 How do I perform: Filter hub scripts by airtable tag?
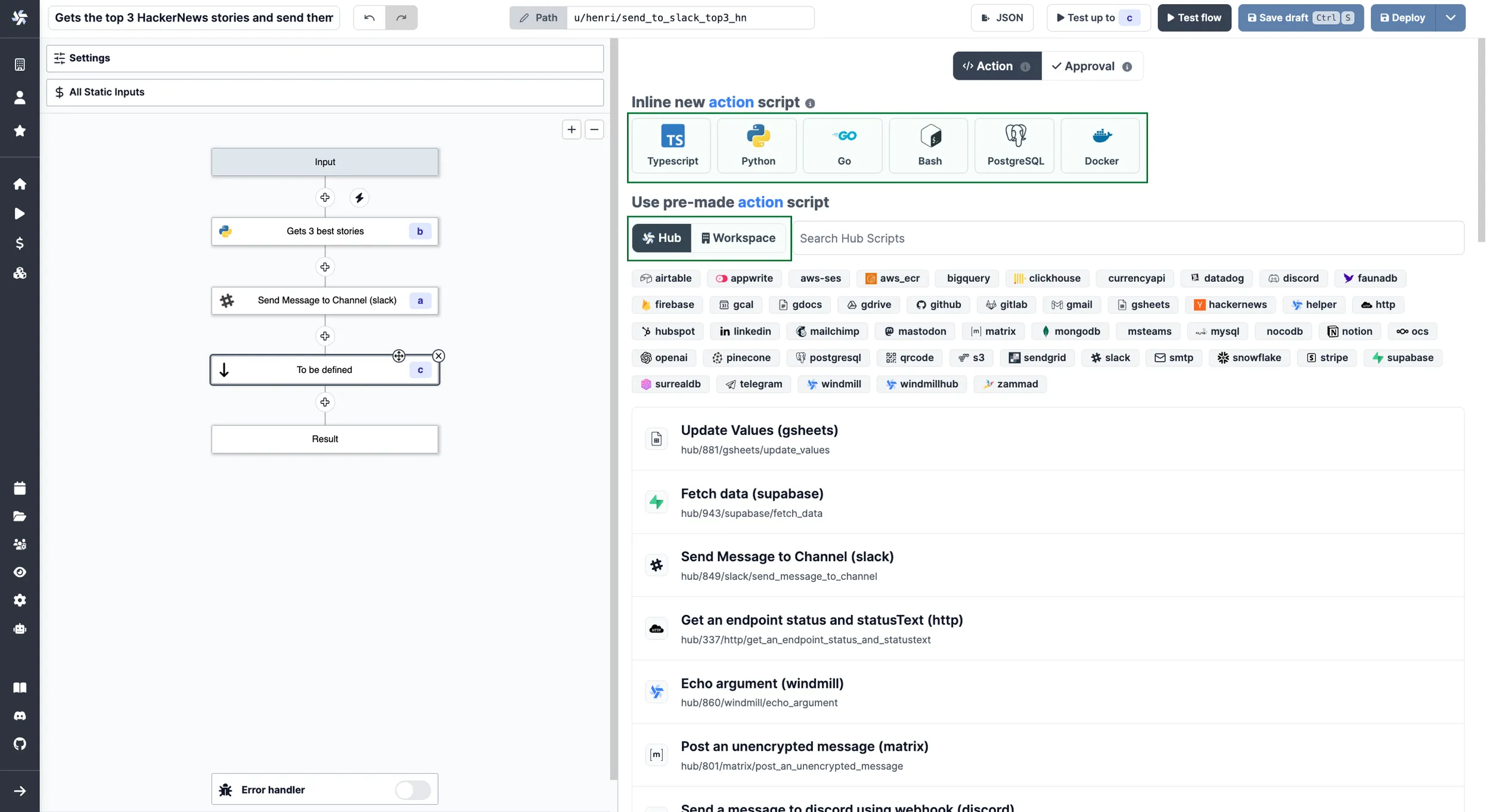pyautogui.click(x=666, y=278)
